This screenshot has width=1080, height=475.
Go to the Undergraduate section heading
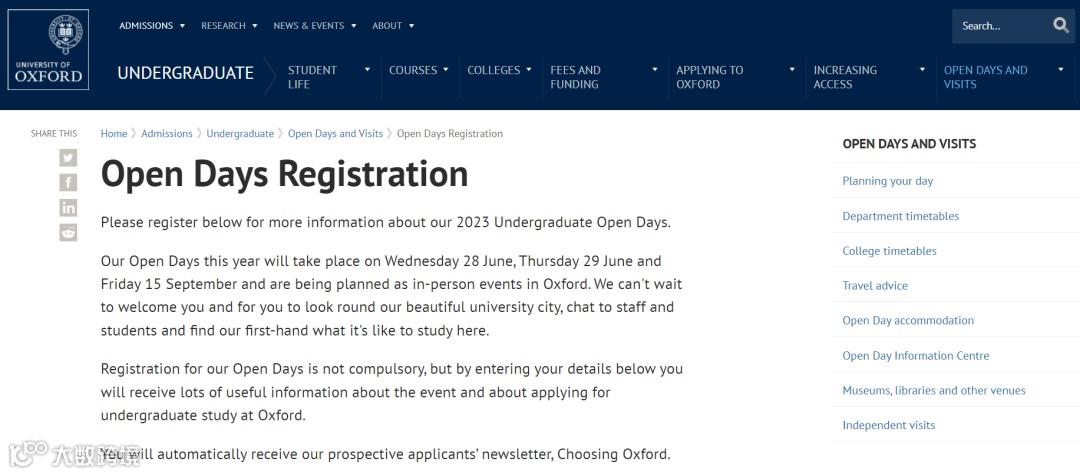[186, 72]
